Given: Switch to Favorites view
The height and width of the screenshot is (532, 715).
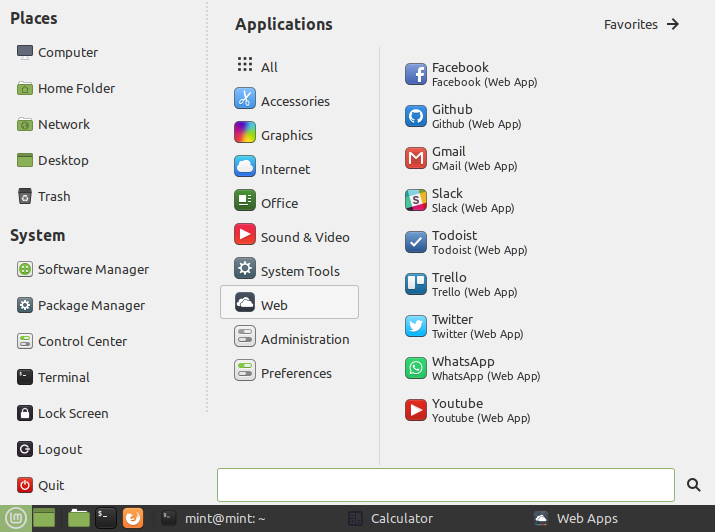Looking at the screenshot, I should pos(641,24).
